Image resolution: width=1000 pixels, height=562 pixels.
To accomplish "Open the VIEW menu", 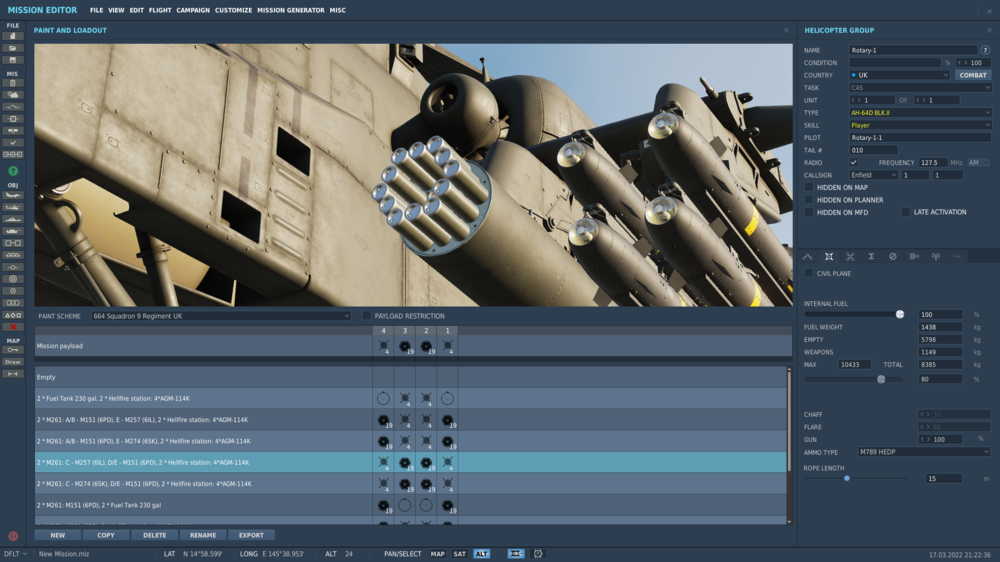I will (116, 10).
